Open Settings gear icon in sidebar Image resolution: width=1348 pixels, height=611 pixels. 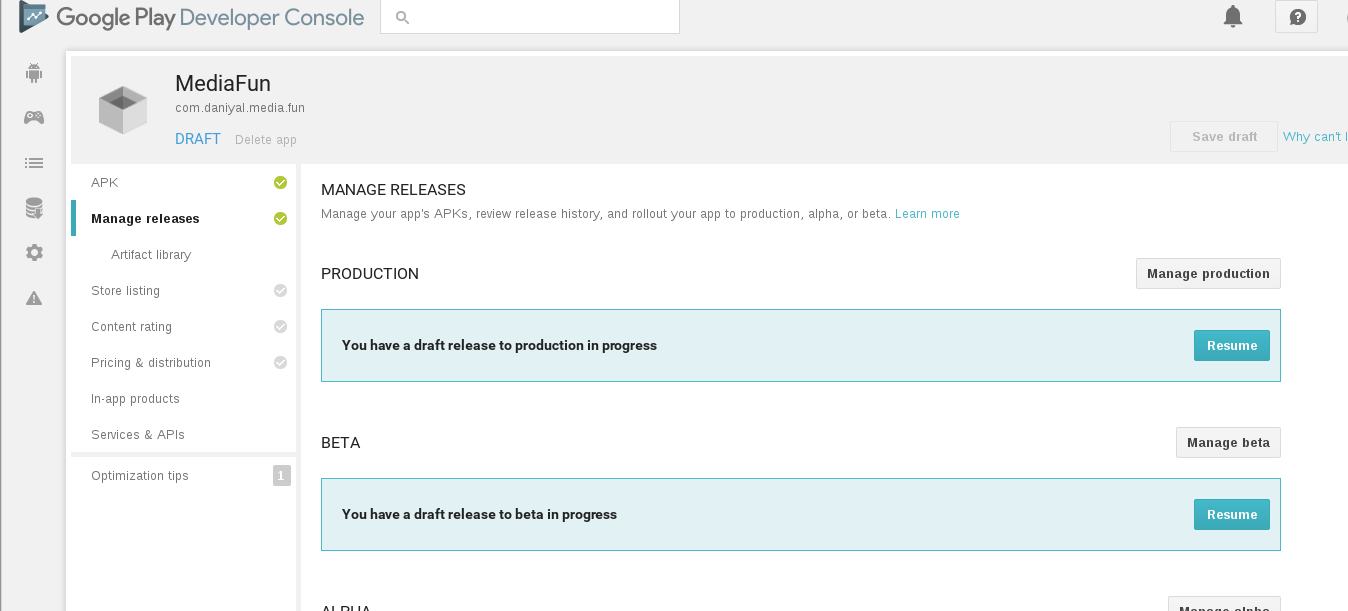pos(34,253)
